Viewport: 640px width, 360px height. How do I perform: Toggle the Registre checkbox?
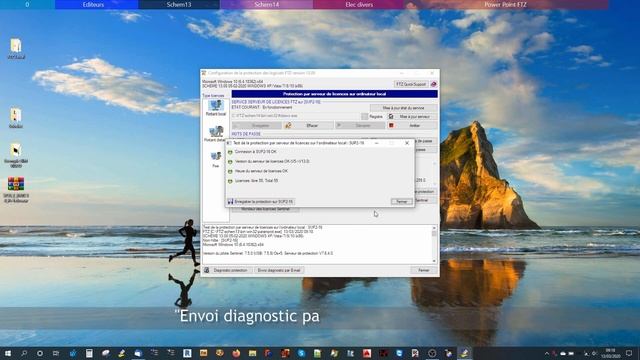(x=364, y=117)
